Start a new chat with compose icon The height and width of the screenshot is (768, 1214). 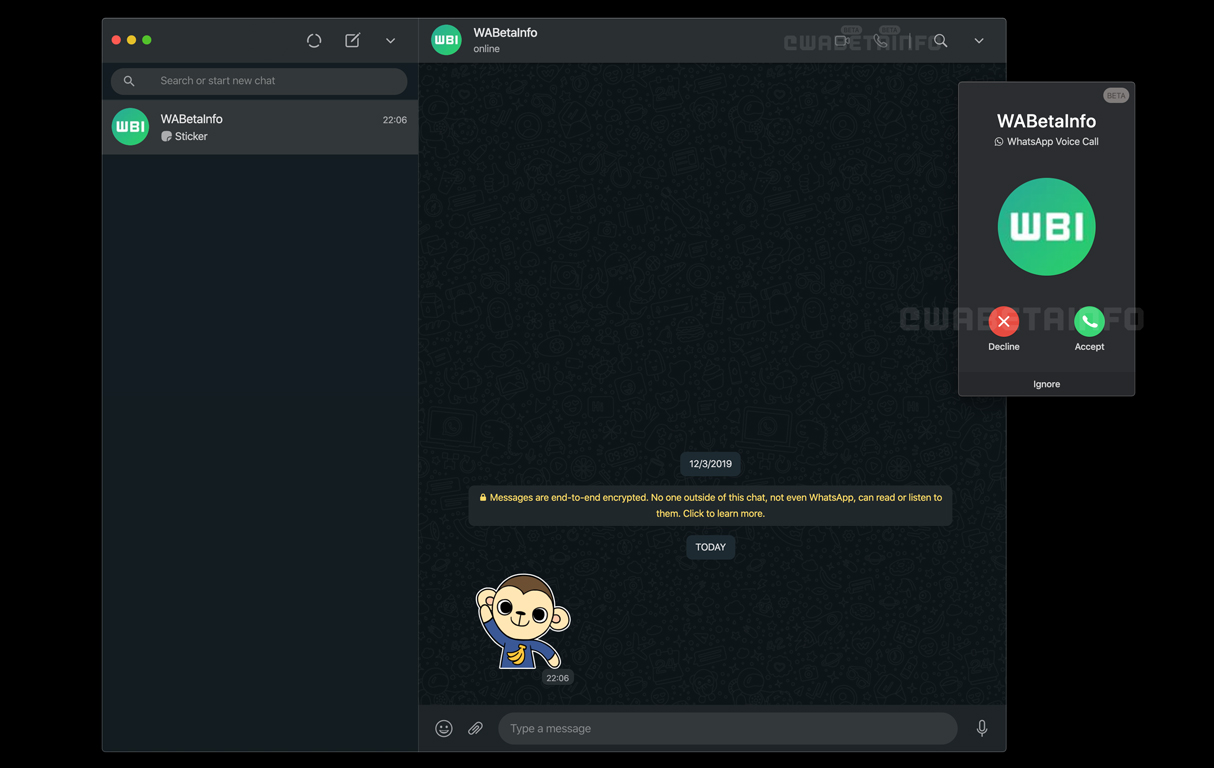(x=353, y=41)
